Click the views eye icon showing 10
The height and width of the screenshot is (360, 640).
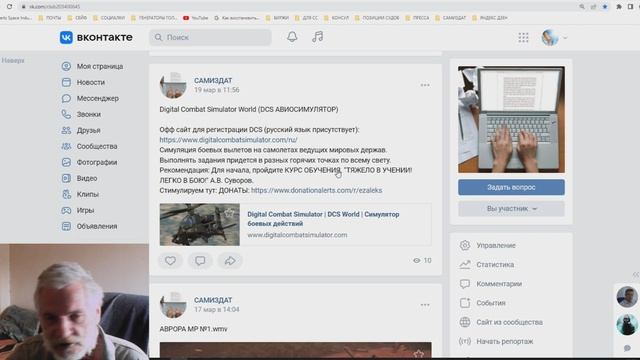pyautogui.click(x=416, y=260)
